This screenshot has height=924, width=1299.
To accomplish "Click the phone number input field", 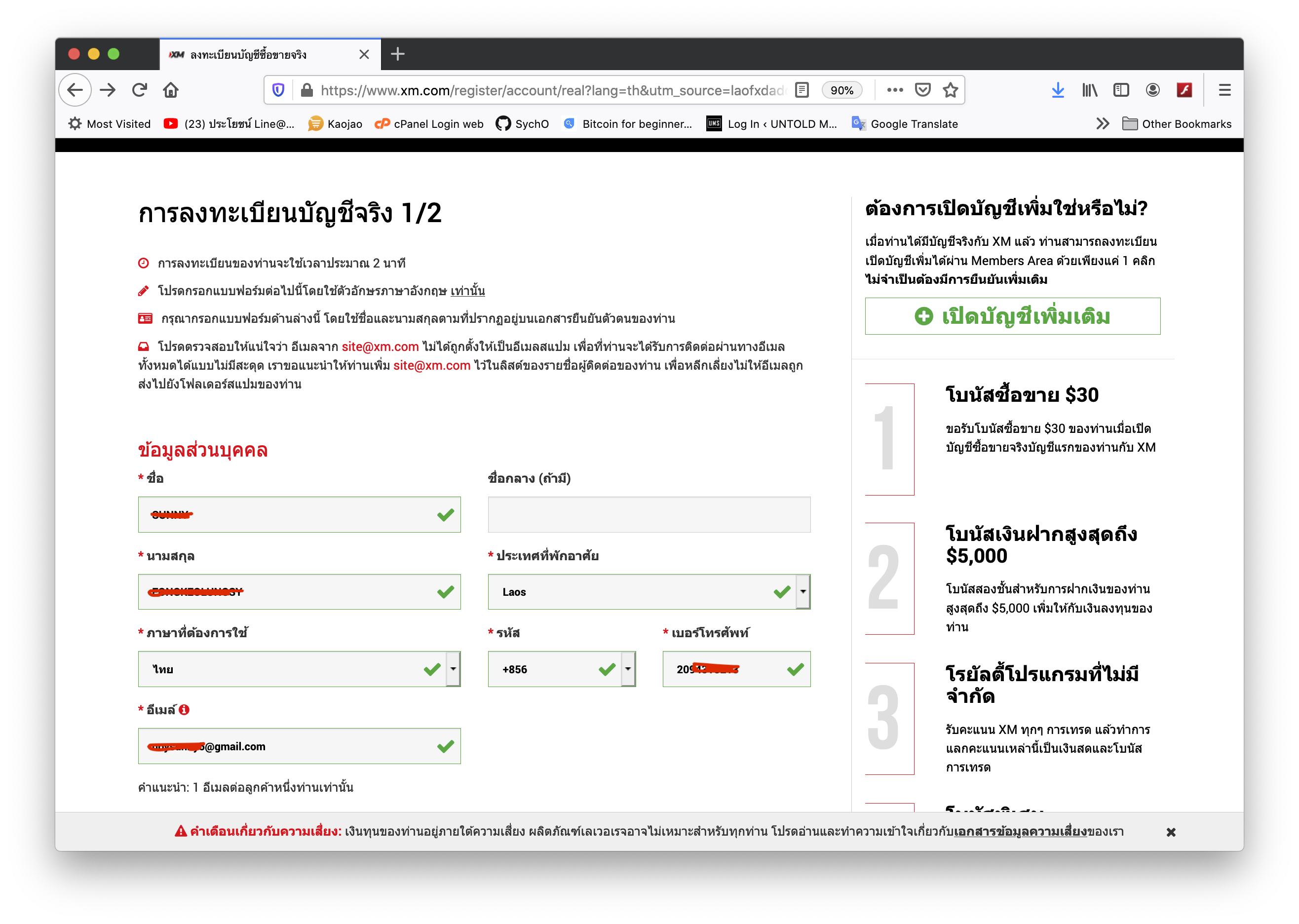I will (x=736, y=669).
